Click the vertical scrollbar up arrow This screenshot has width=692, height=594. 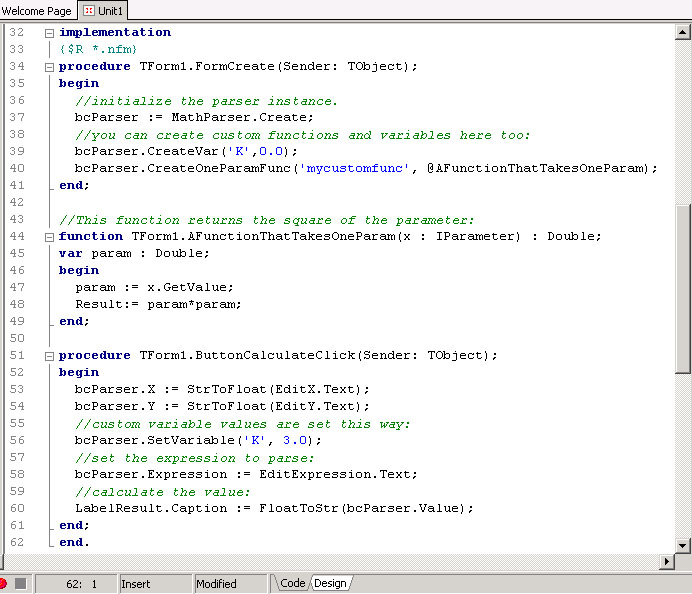point(683,31)
